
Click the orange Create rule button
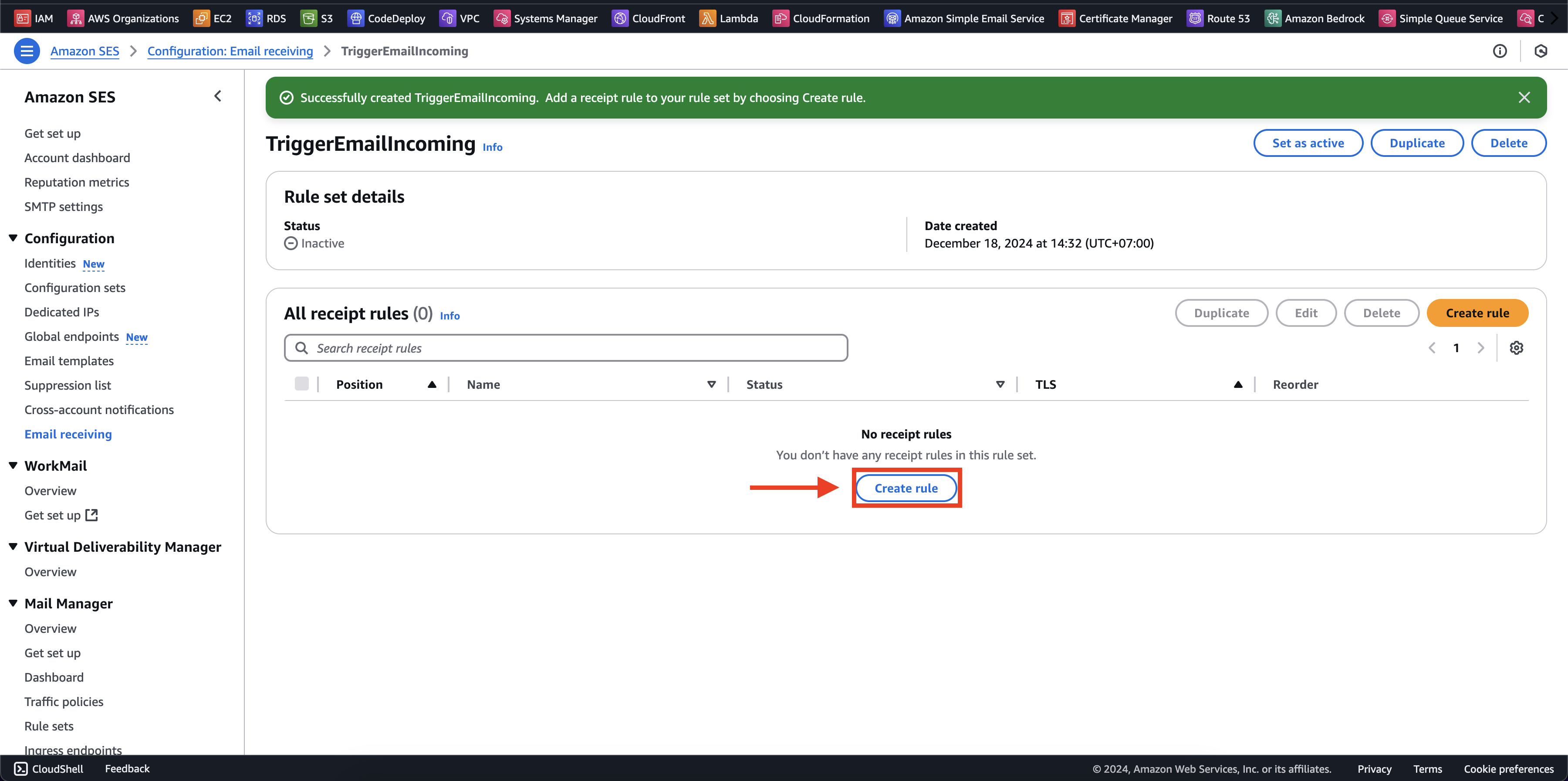pyautogui.click(x=1477, y=312)
